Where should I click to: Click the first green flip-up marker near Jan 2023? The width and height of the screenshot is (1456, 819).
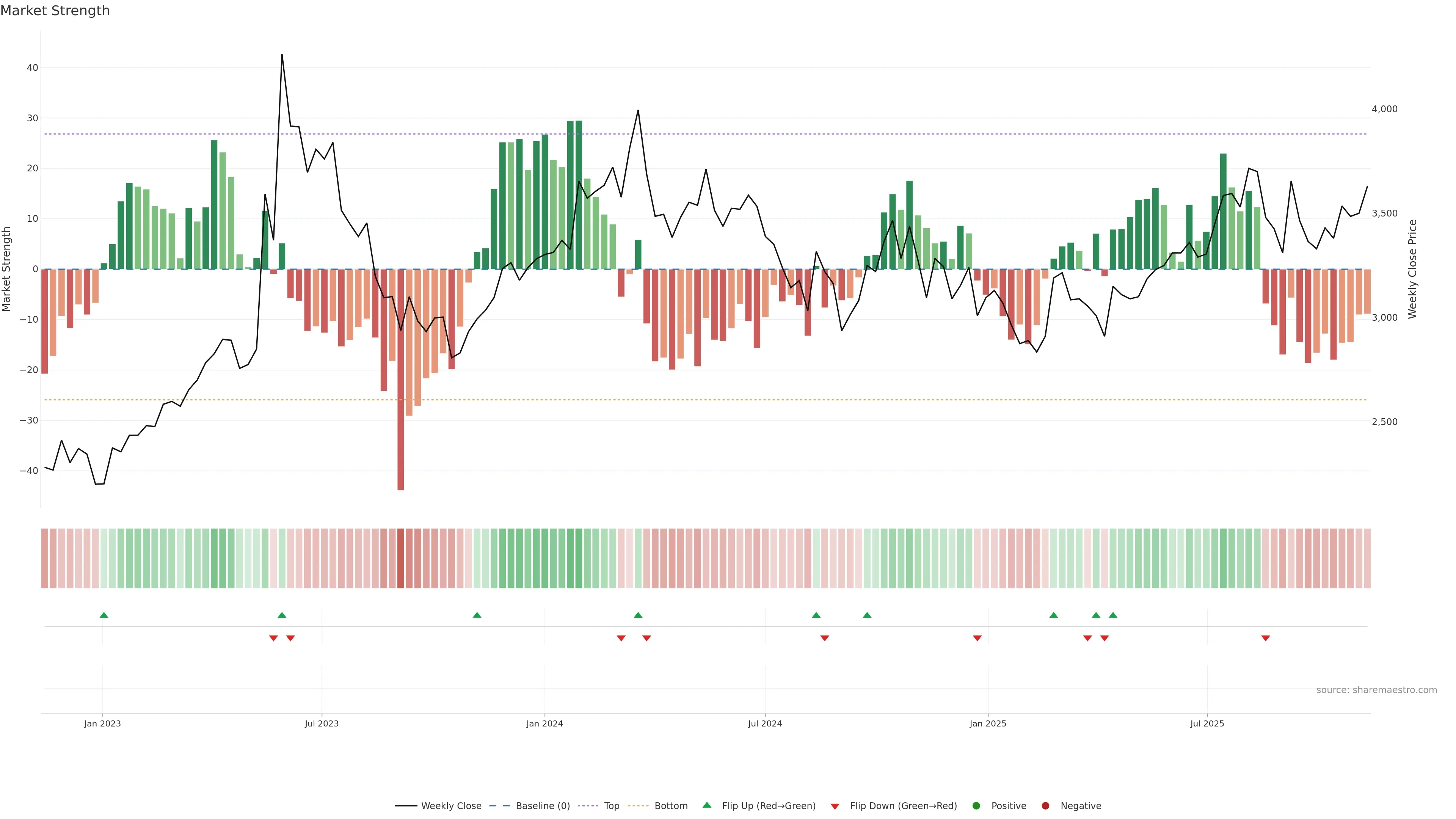click(x=104, y=615)
